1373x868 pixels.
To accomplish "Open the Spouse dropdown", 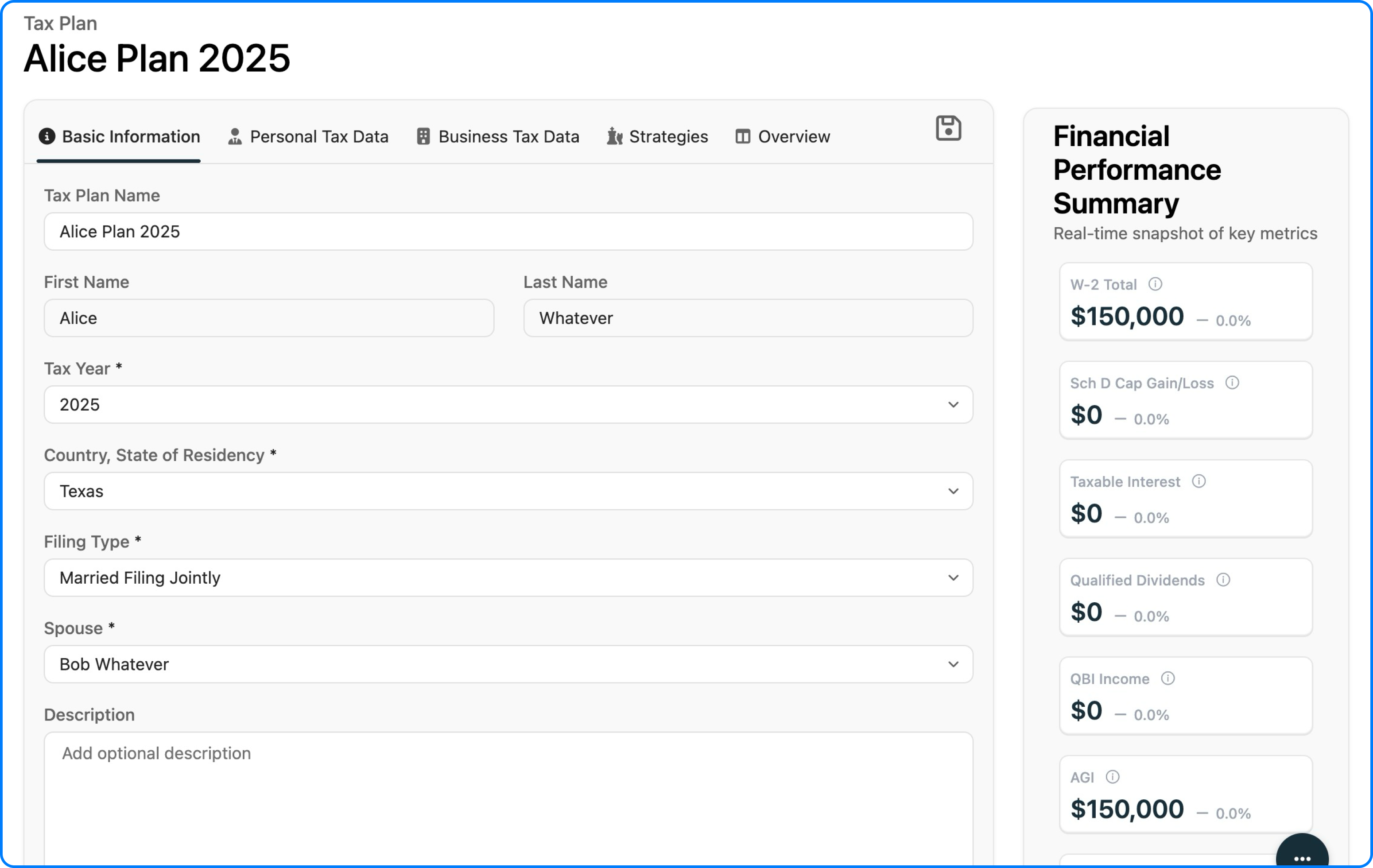I will [508, 664].
